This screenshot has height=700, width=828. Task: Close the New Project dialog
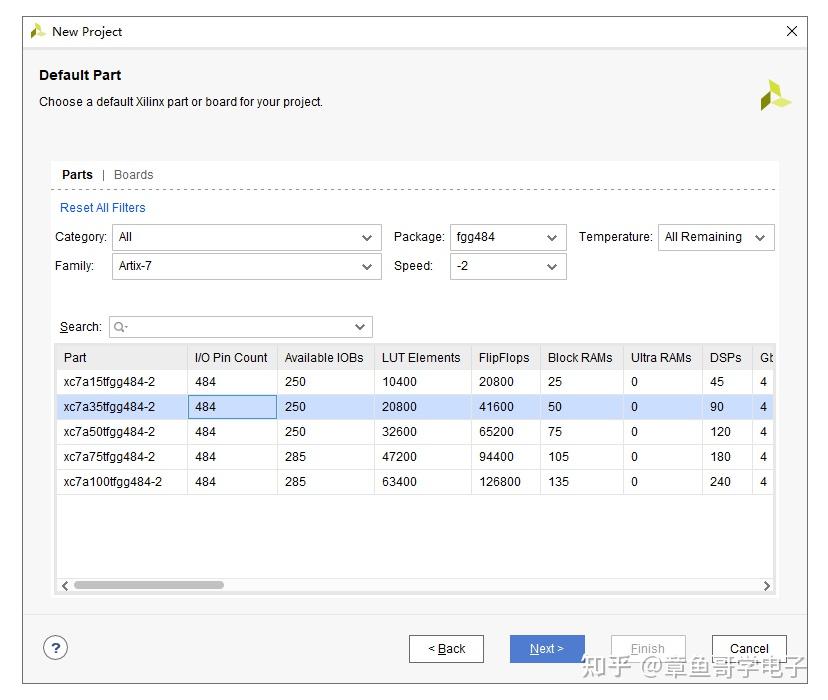792,31
